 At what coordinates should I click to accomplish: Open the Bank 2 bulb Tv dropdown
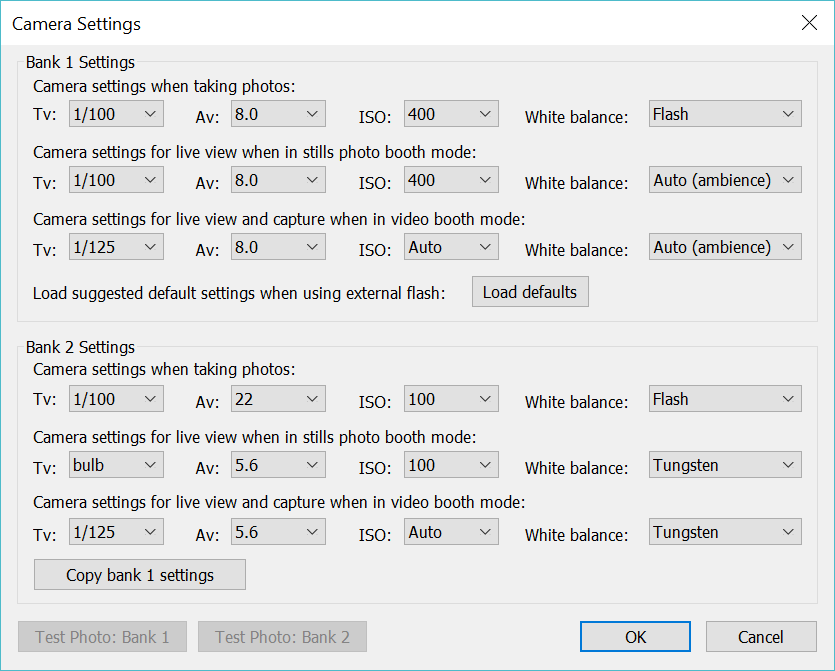click(x=115, y=464)
